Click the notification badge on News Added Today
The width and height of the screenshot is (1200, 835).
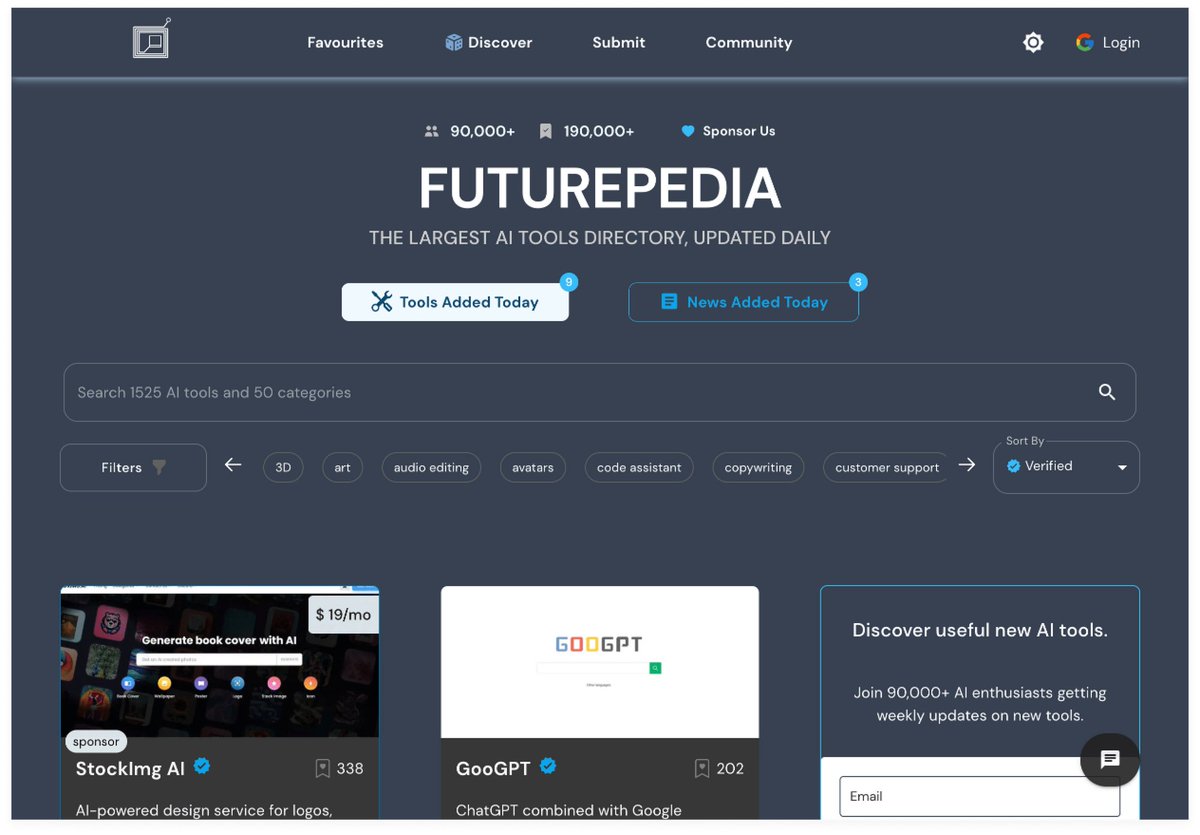(x=857, y=282)
